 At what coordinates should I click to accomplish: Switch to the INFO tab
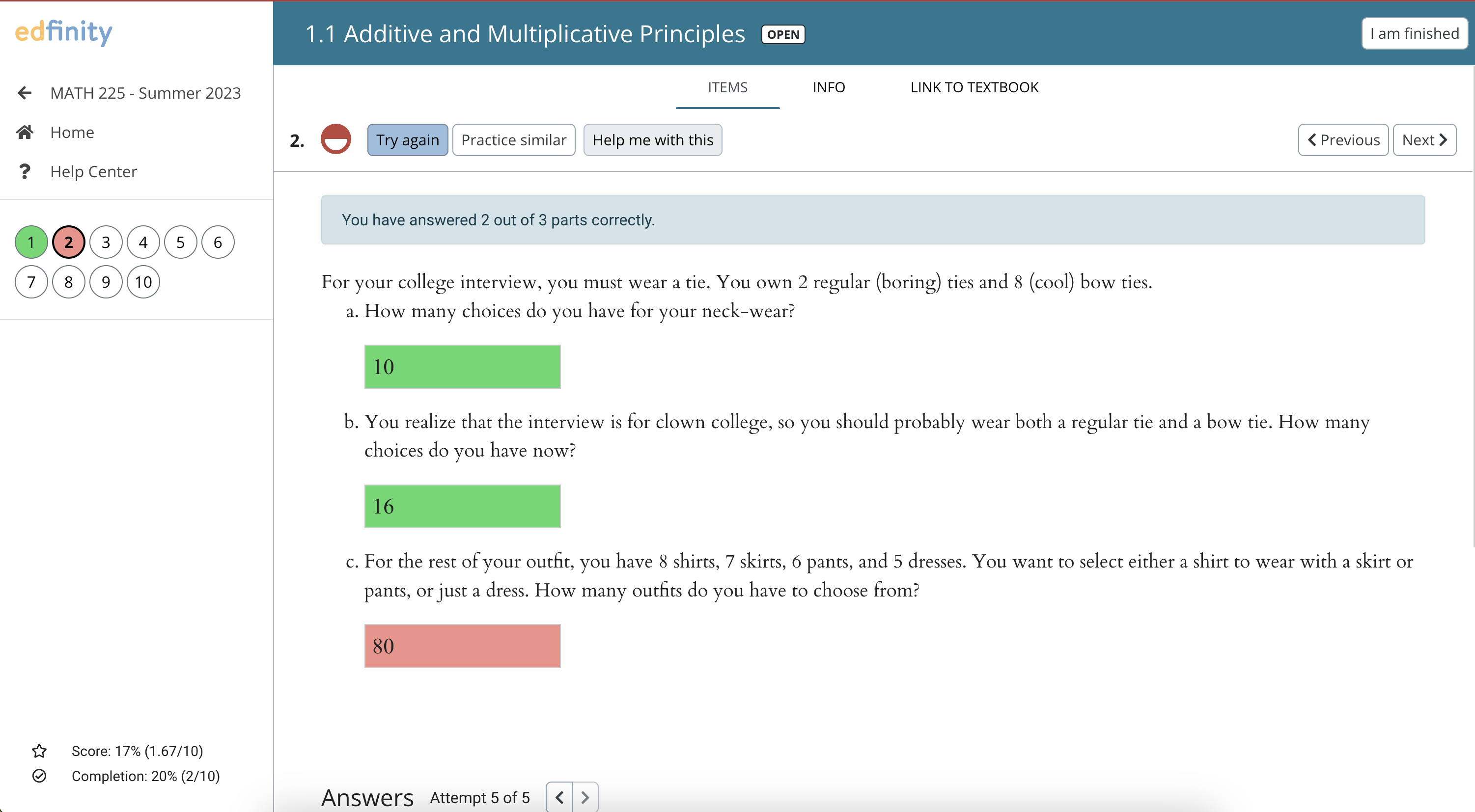click(x=829, y=87)
